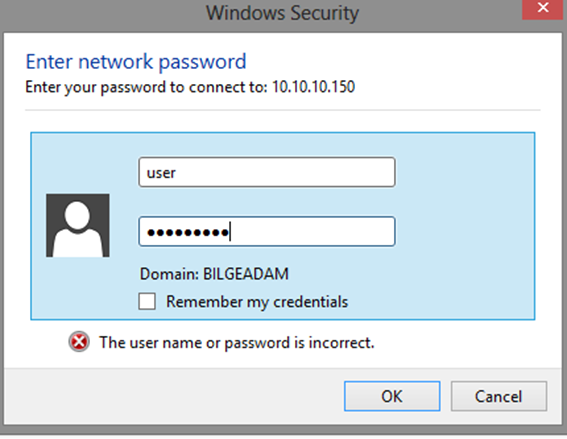This screenshot has height=439, width=567.
Task: Click the Windows Security title bar
Action: click(282, 13)
